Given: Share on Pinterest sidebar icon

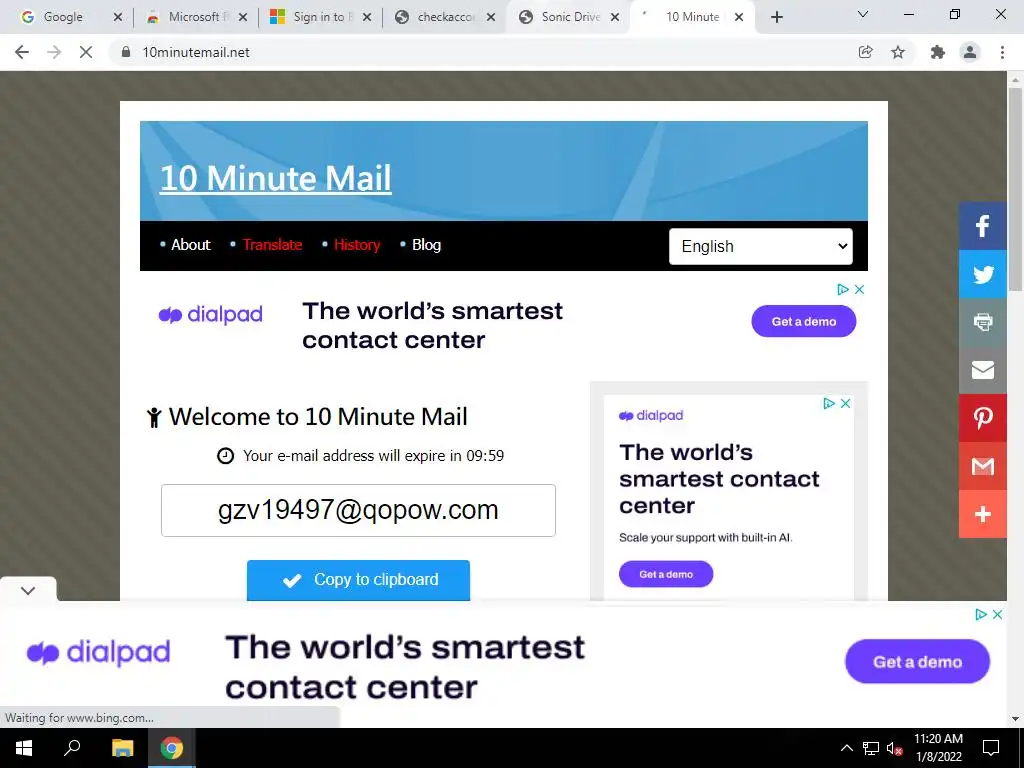Looking at the screenshot, I should pyautogui.click(x=983, y=418).
